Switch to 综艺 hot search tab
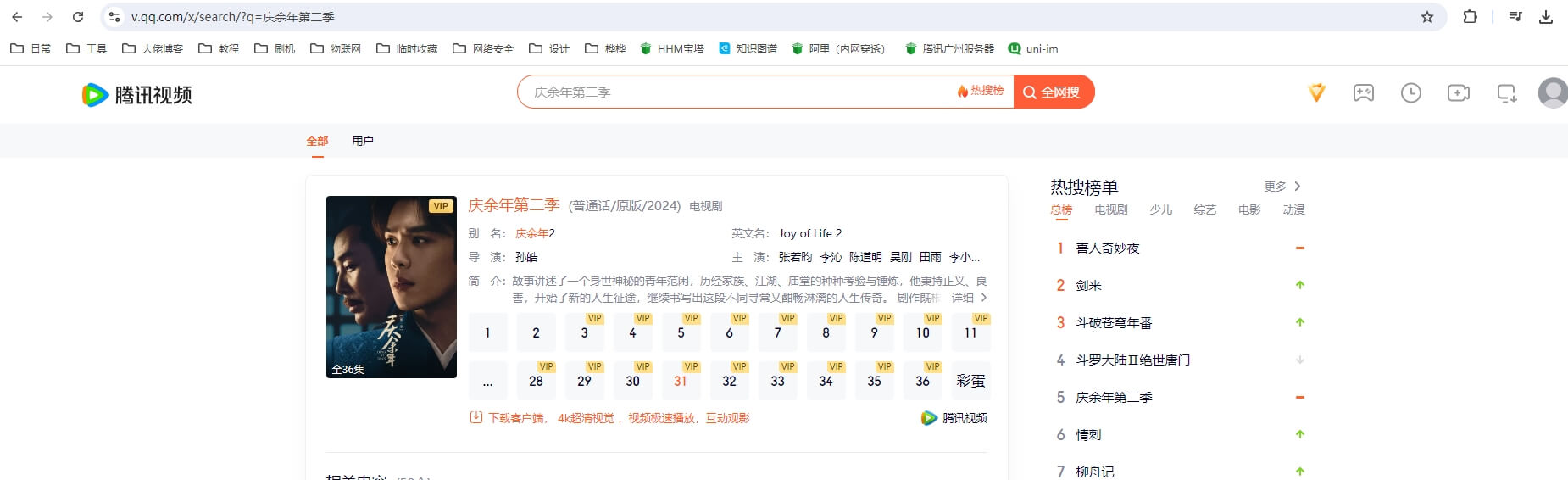 [1205, 209]
